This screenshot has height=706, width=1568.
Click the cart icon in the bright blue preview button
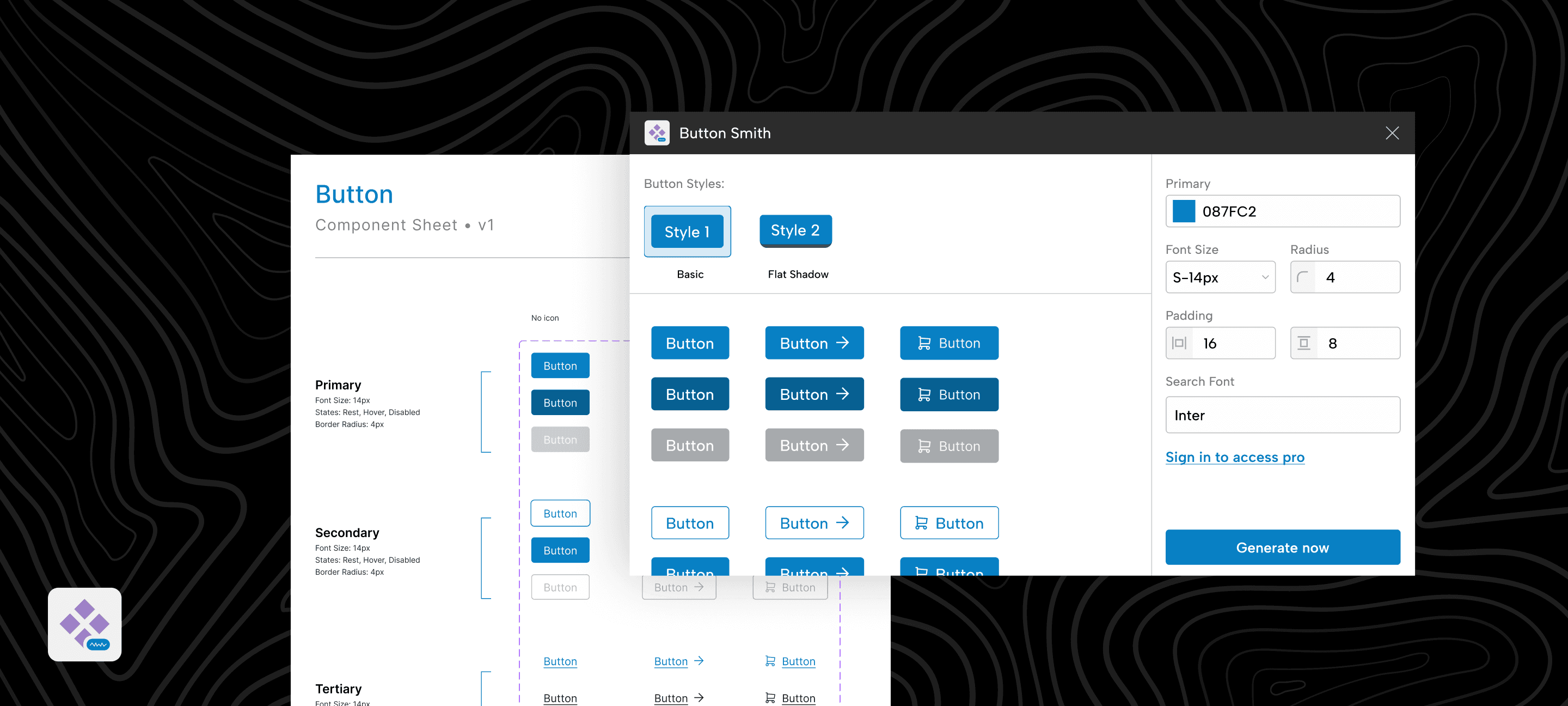[x=924, y=344]
